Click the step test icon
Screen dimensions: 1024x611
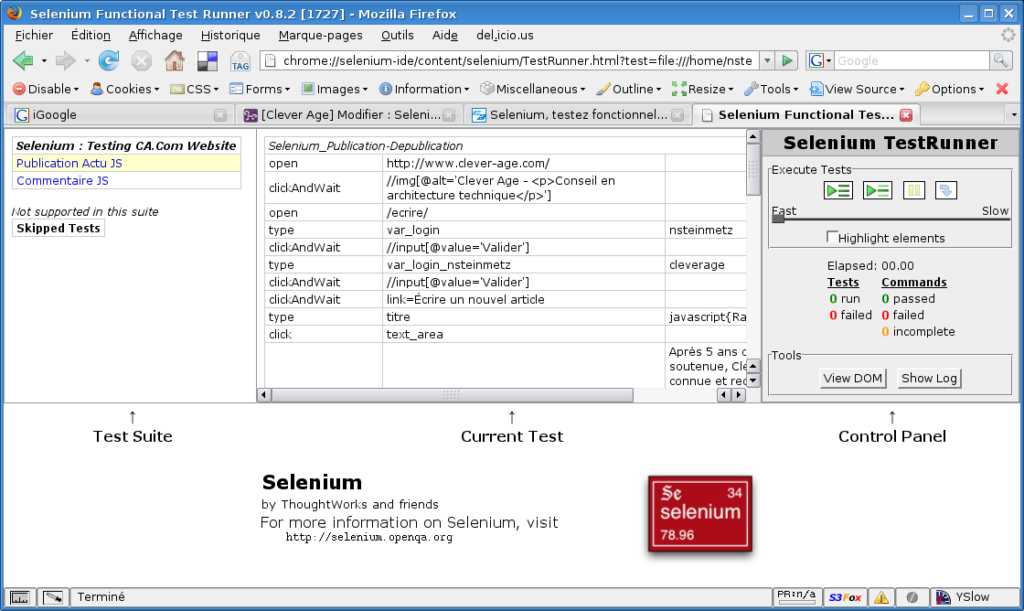pos(946,191)
